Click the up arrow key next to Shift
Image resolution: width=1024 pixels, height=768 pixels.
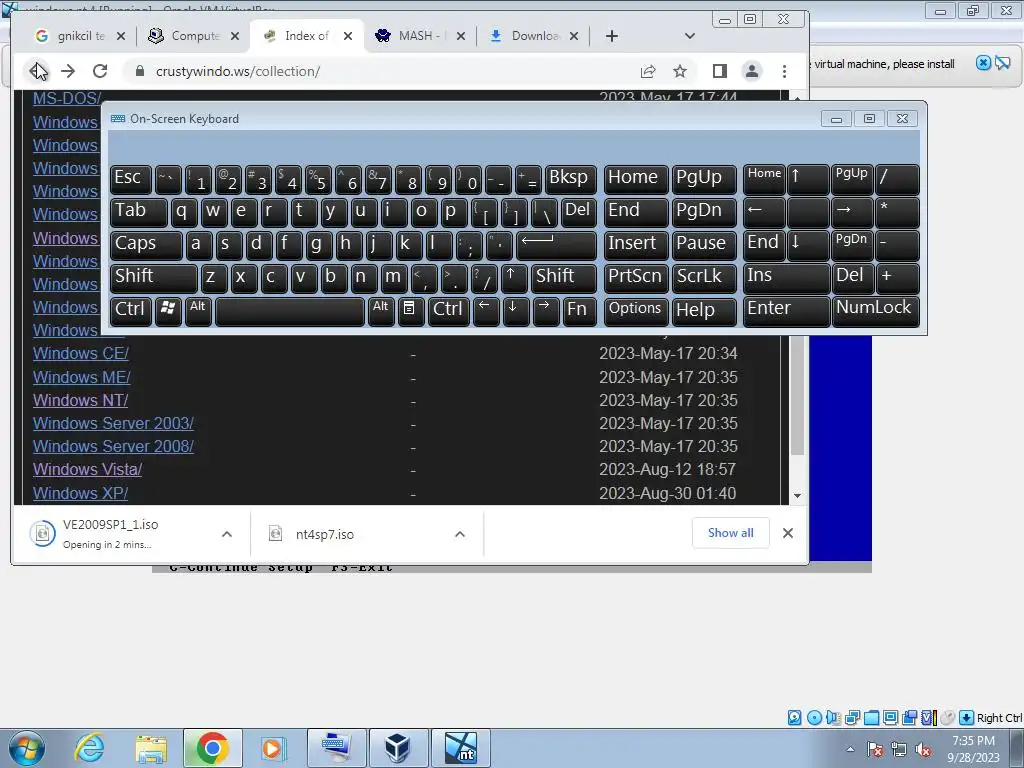click(513, 278)
